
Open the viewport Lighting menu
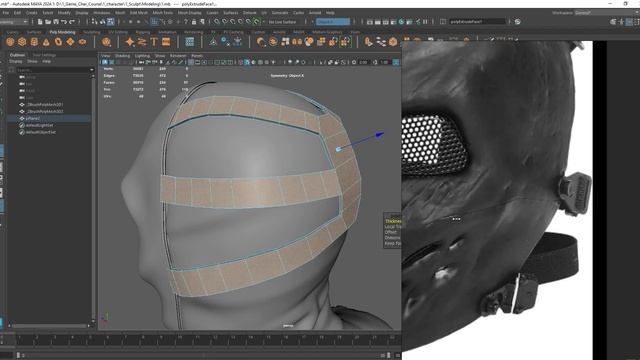tap(142, 56)
